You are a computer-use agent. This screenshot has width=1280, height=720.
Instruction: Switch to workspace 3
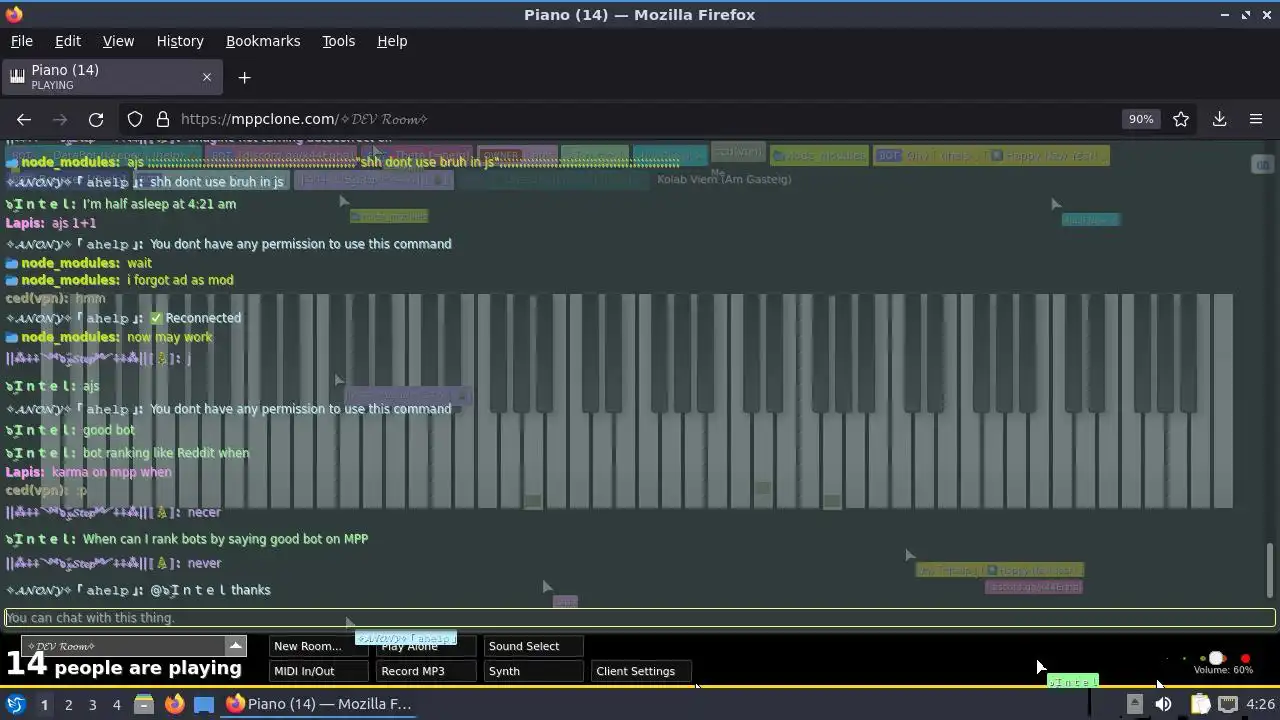click(x=92, y=704)
